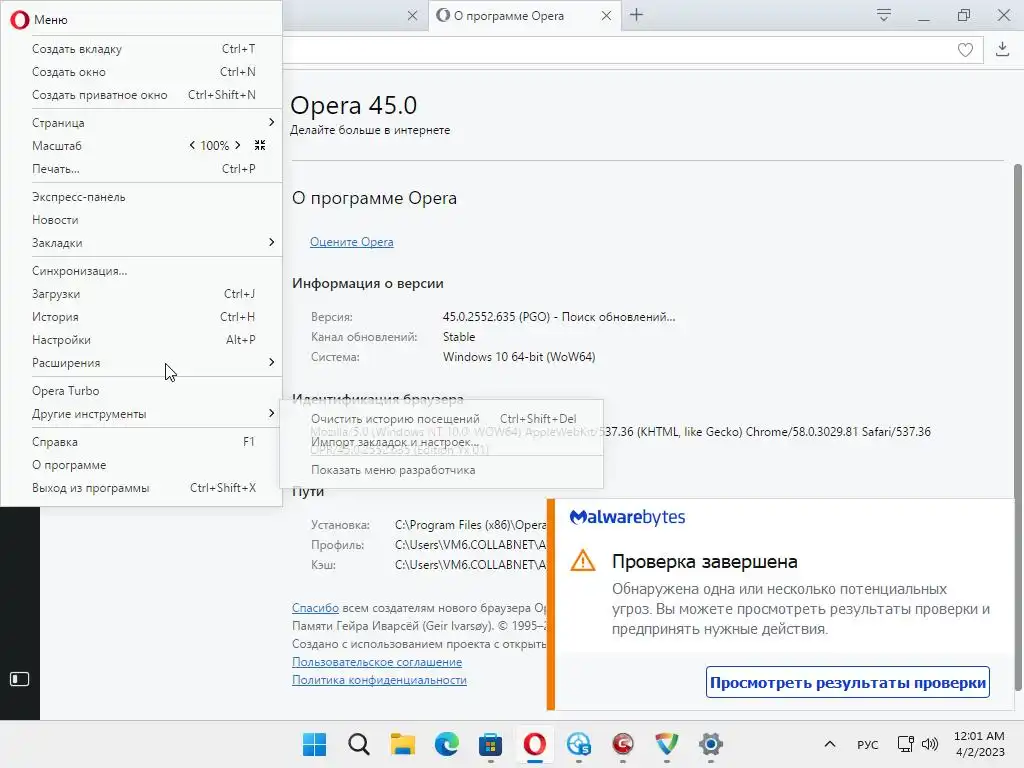Show hidden tray icons chevron
The image size is (1024, 768).
(x=829, y=744)
